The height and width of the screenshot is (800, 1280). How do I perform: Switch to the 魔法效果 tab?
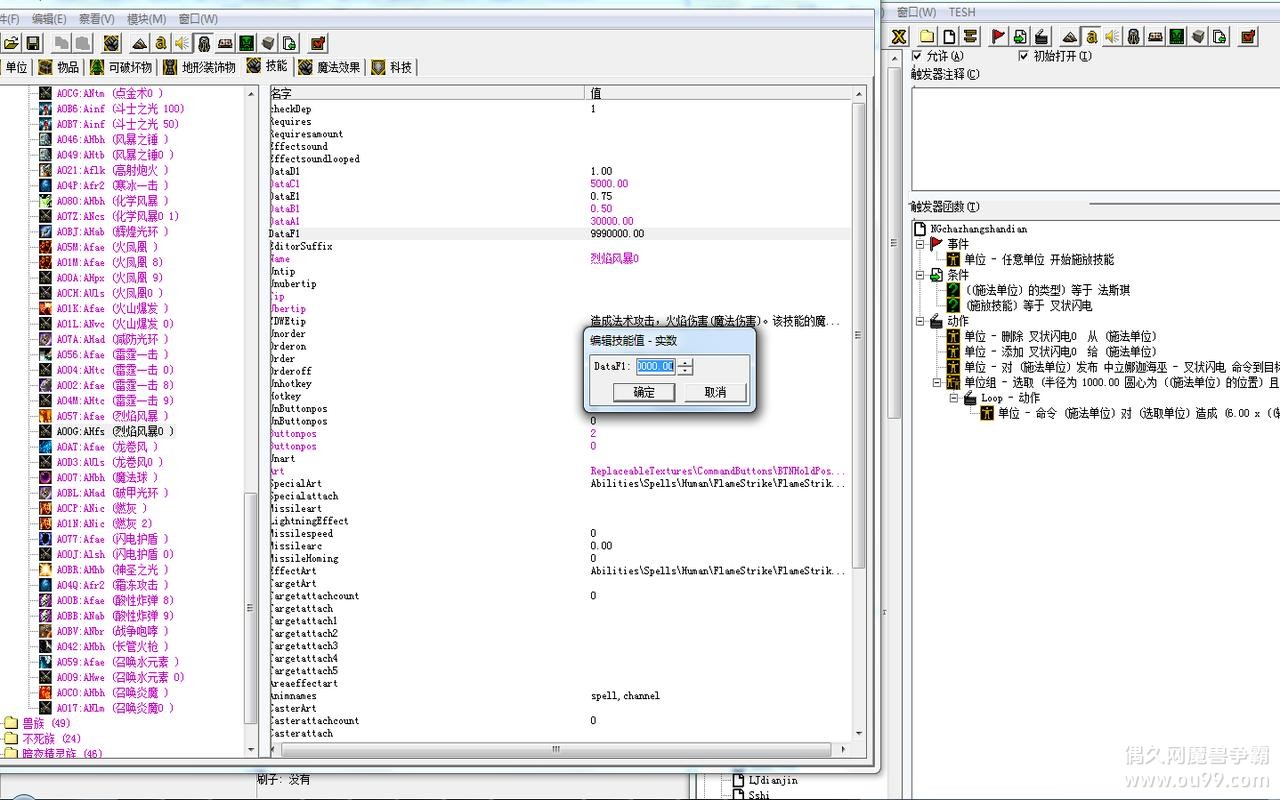click(x=329, y=67)
